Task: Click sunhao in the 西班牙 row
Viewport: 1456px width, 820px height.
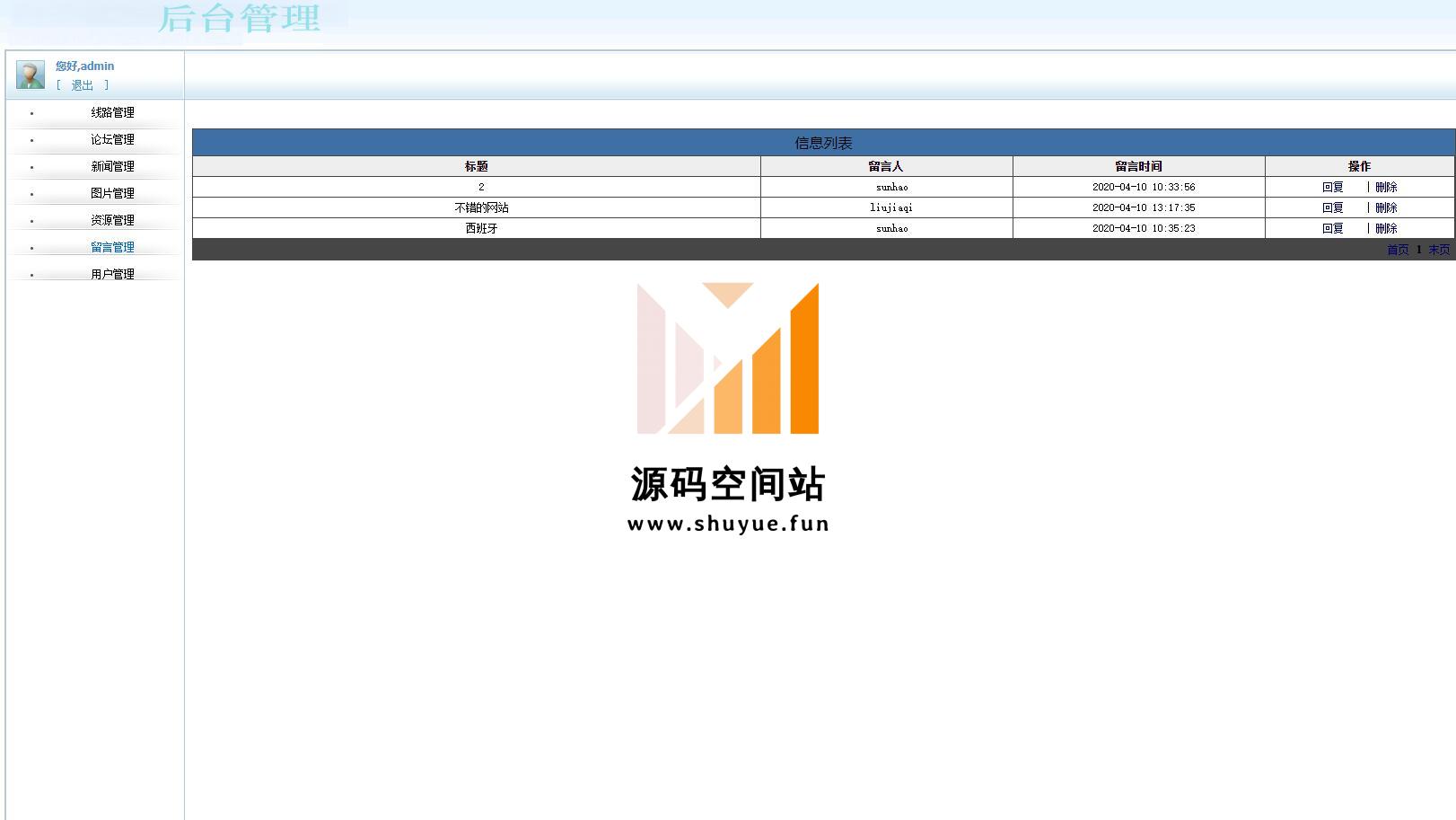Action: pyautogui.click(x=892, y=228)
